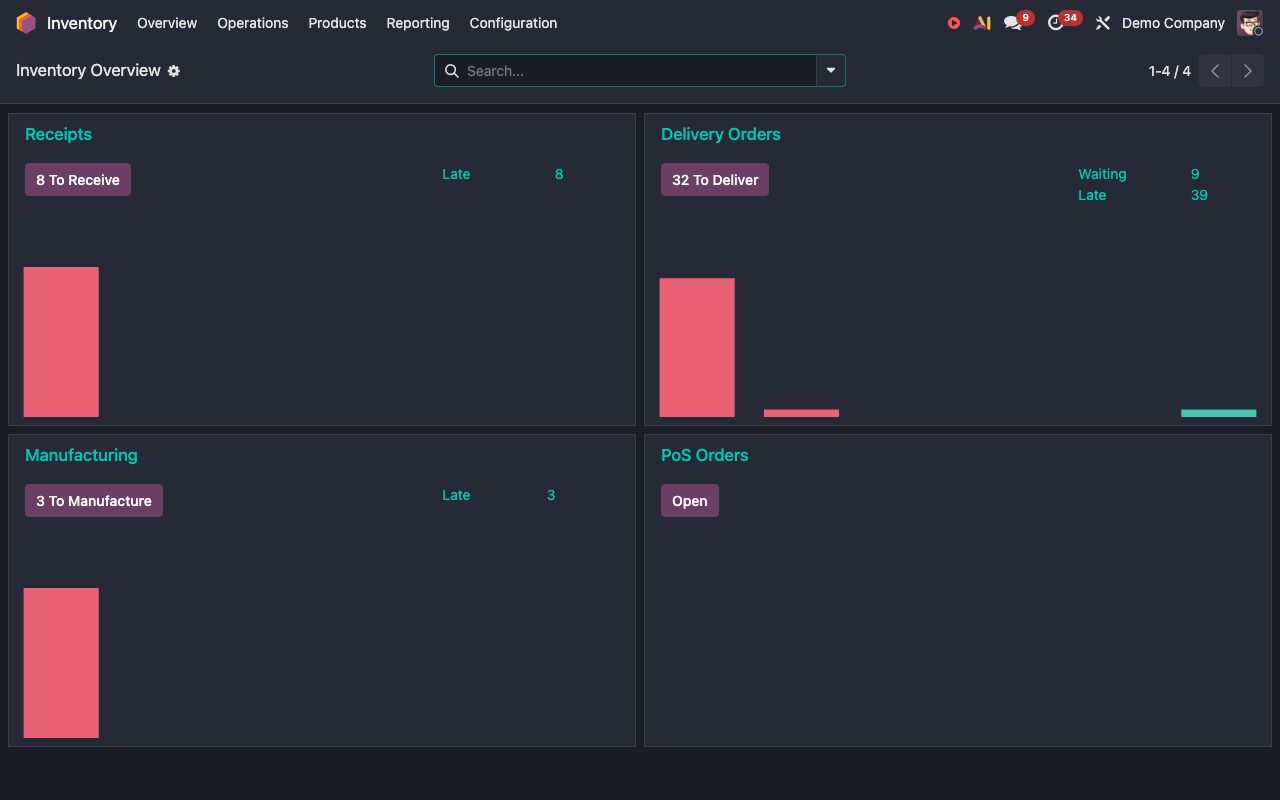Viewport: 1280px width, 800px height.
Task: Click the 3 To Manufacture button
Action: tap(94, 501)
